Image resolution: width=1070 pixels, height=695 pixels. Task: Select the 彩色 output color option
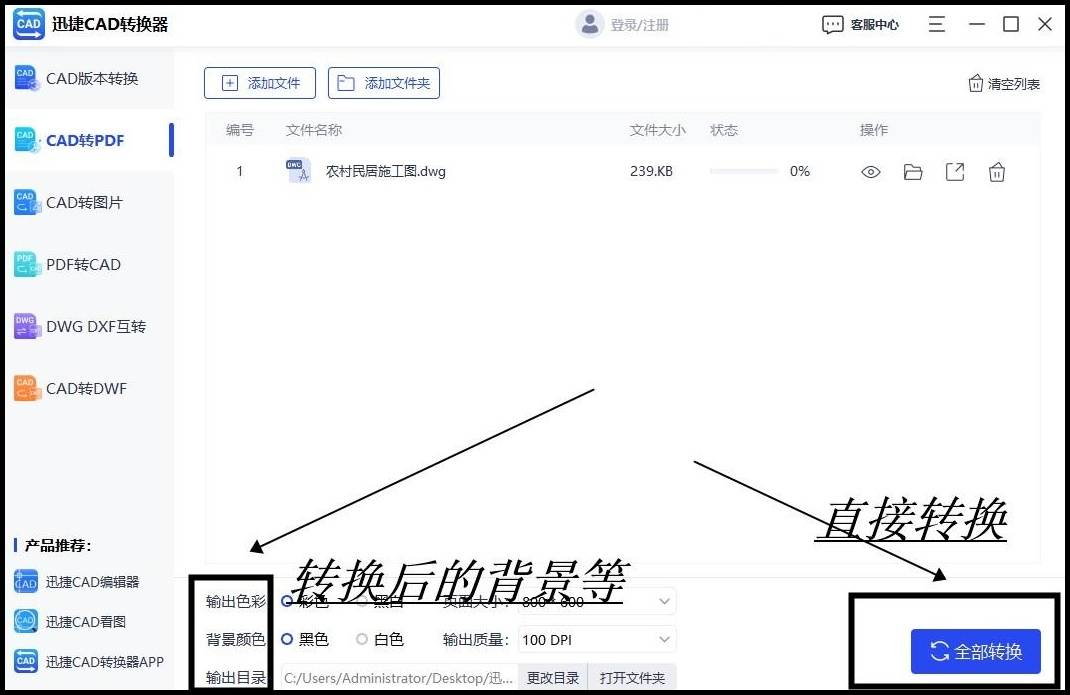(x=287, y=601)
